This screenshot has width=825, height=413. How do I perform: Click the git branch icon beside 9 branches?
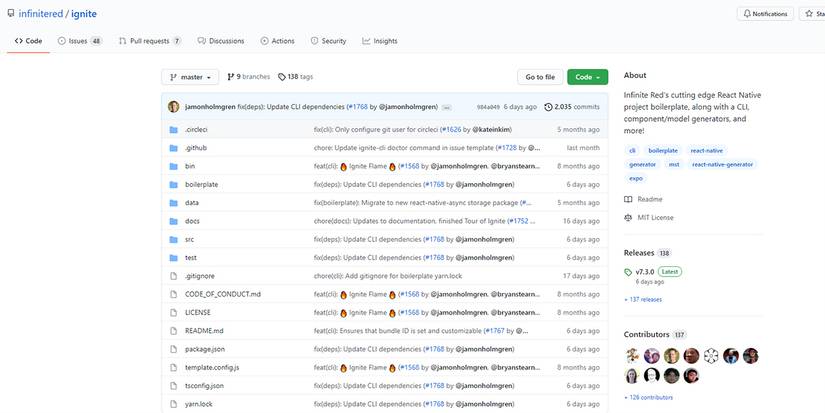pyautogui.click(x=230, y=77)
